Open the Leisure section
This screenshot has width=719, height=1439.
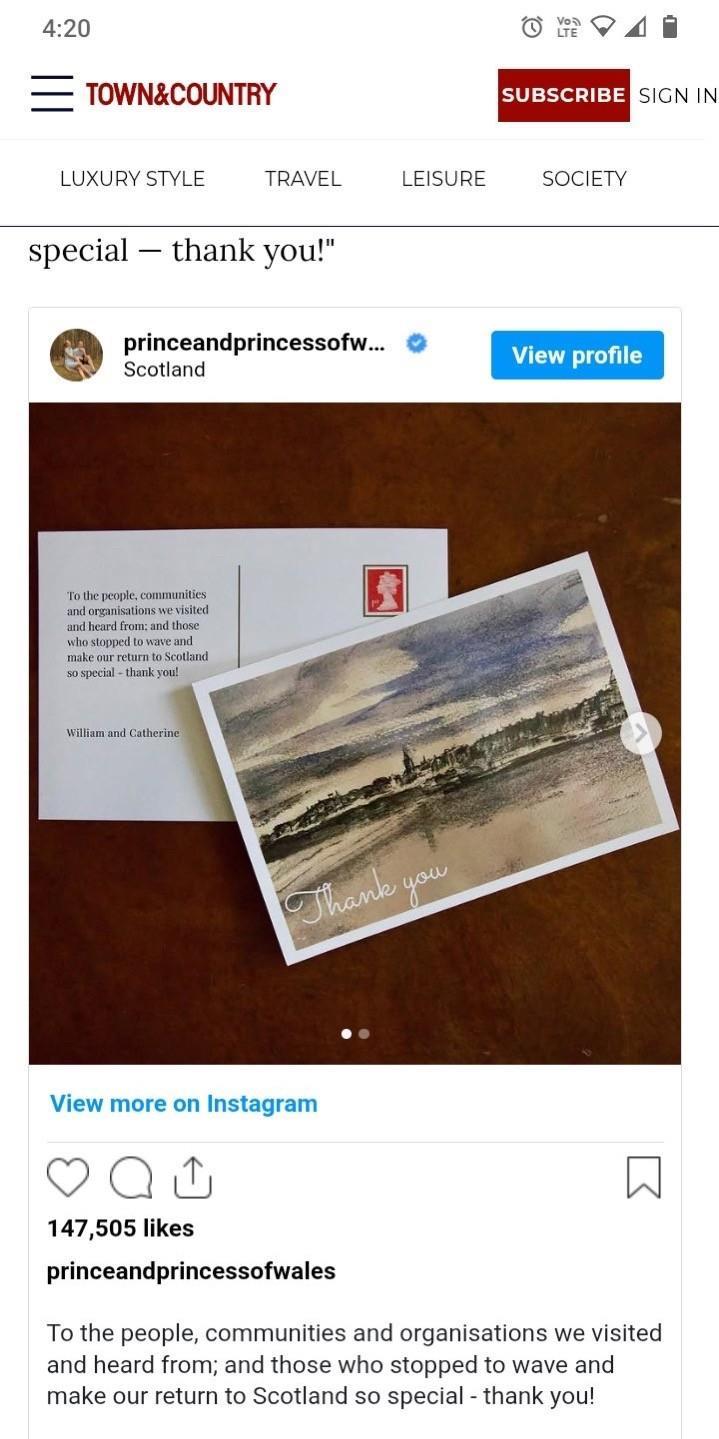tap(443, 179)
